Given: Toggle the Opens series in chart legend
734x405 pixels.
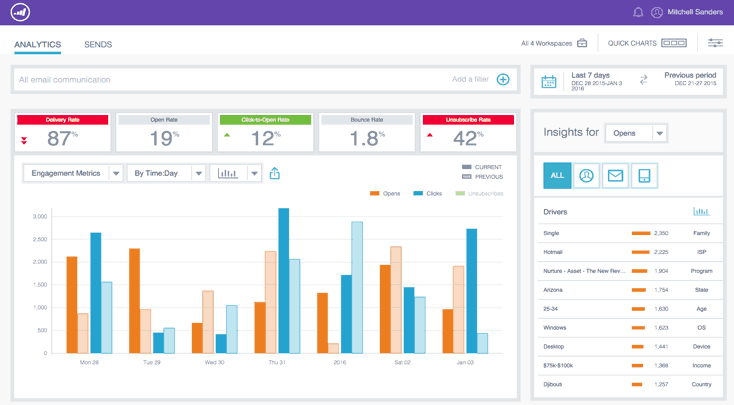Looking at the screenshot, I should click(385, 194).
